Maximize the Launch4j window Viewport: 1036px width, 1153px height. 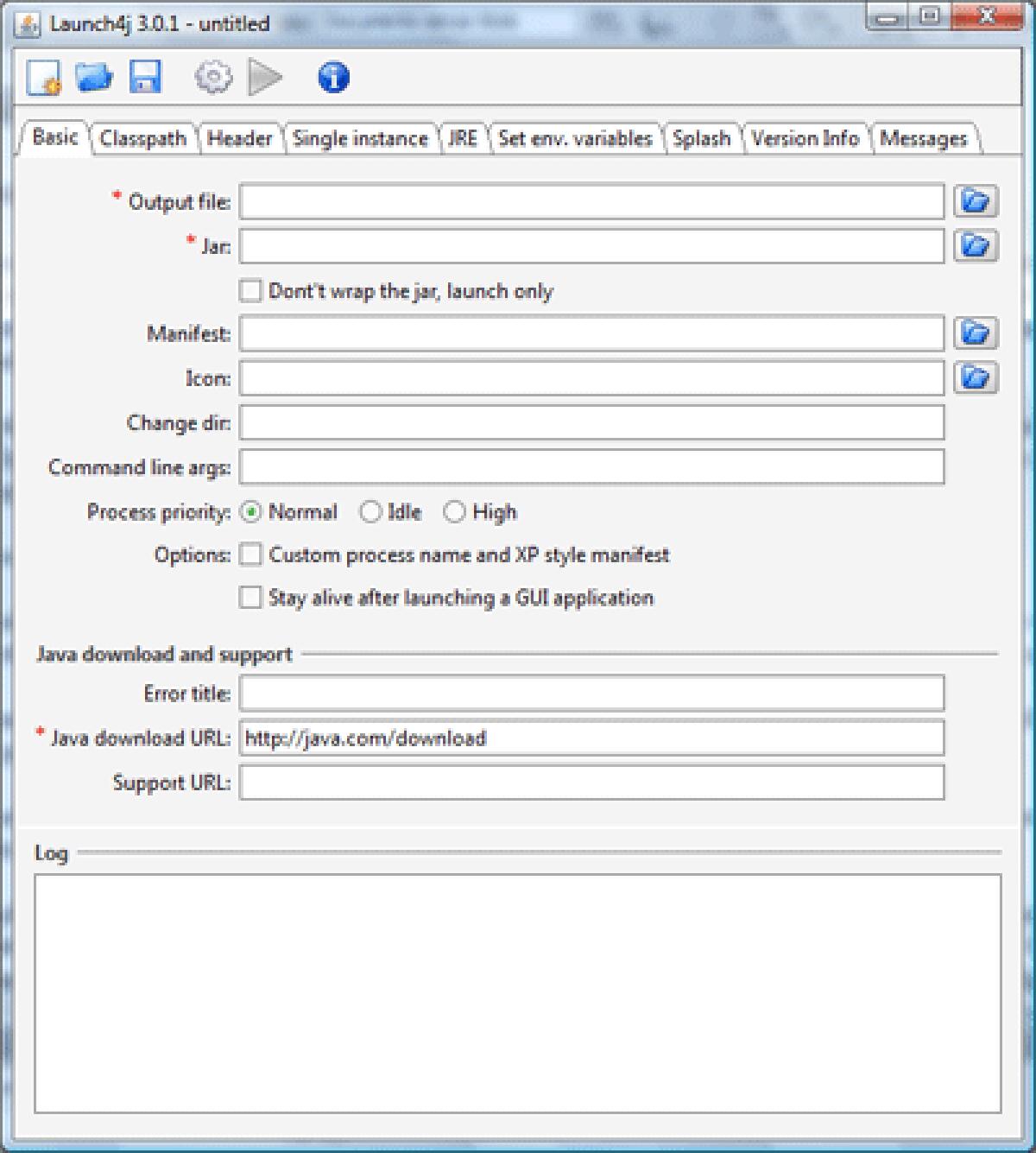click(x=930, y=16)
